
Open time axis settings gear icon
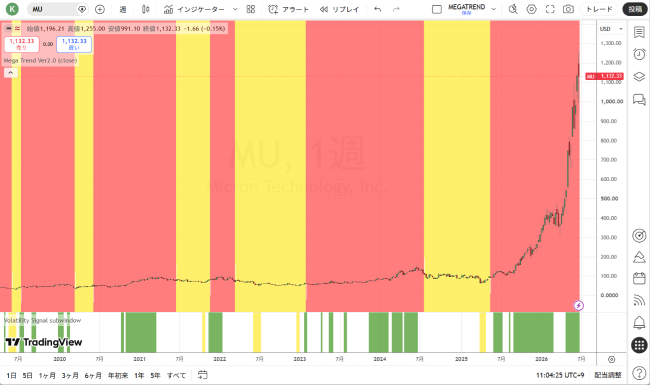[x=611, y=359]
